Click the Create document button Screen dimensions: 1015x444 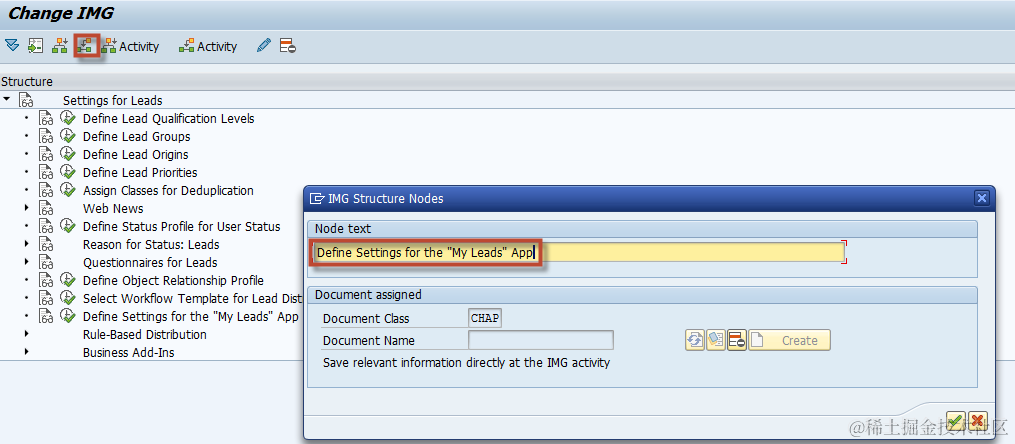tap(789, 340)
